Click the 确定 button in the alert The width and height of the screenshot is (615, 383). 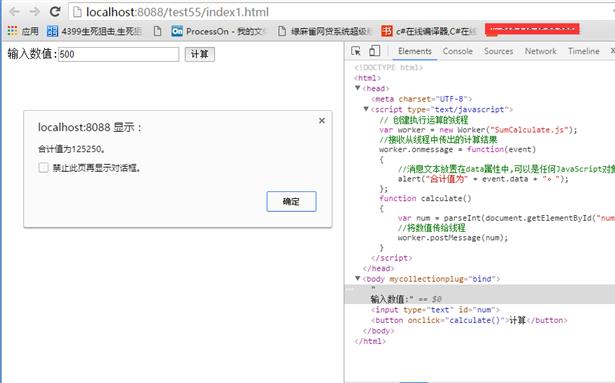(x=291, y=201)
